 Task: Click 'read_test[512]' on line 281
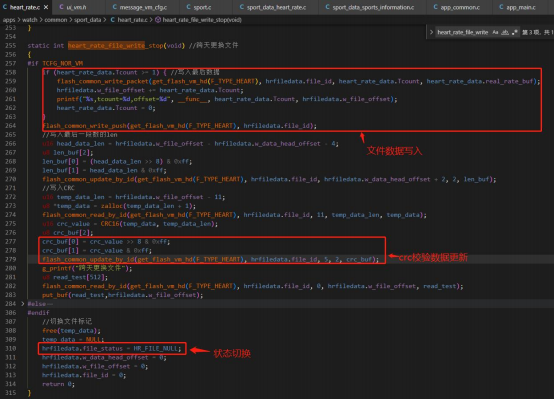pos(80,277)
